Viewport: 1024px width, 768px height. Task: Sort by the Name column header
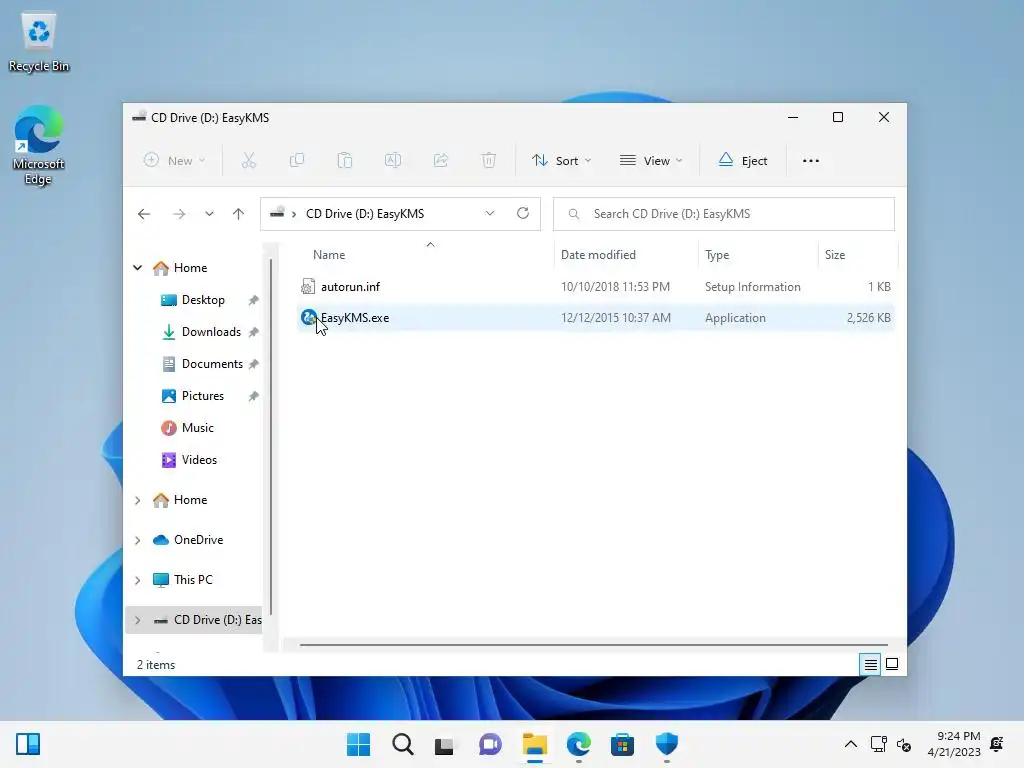click(329, 255)
